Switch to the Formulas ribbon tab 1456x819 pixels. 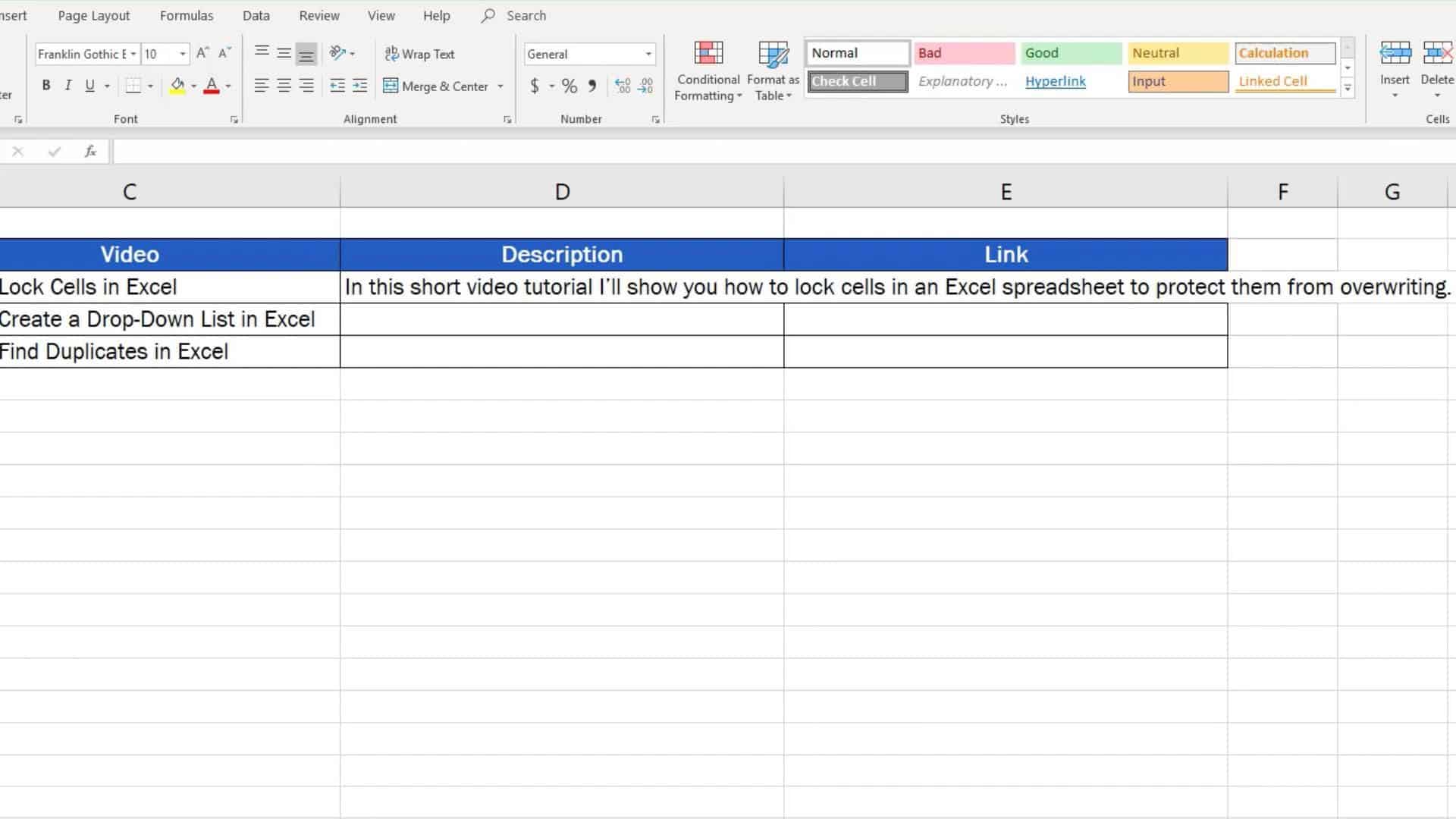[x=187, y=15]
